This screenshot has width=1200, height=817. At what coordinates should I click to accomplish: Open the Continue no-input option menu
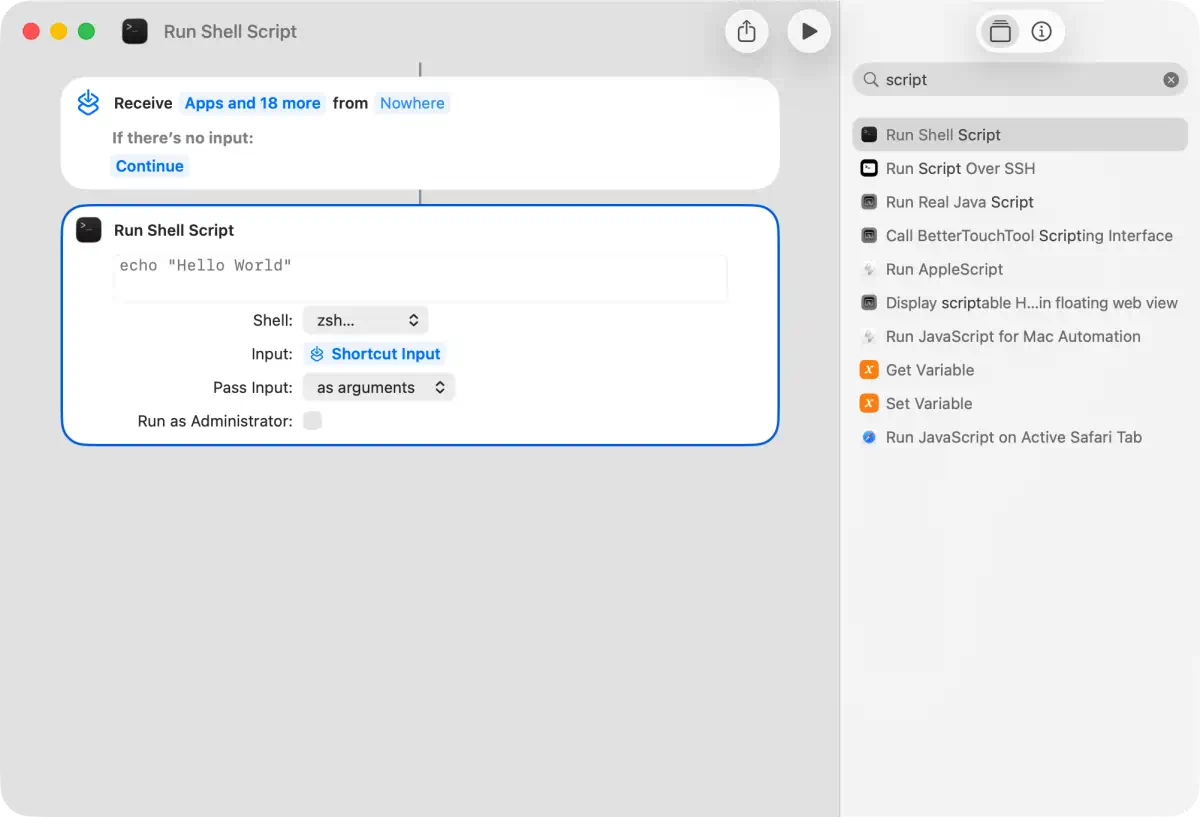coord(150,166)
